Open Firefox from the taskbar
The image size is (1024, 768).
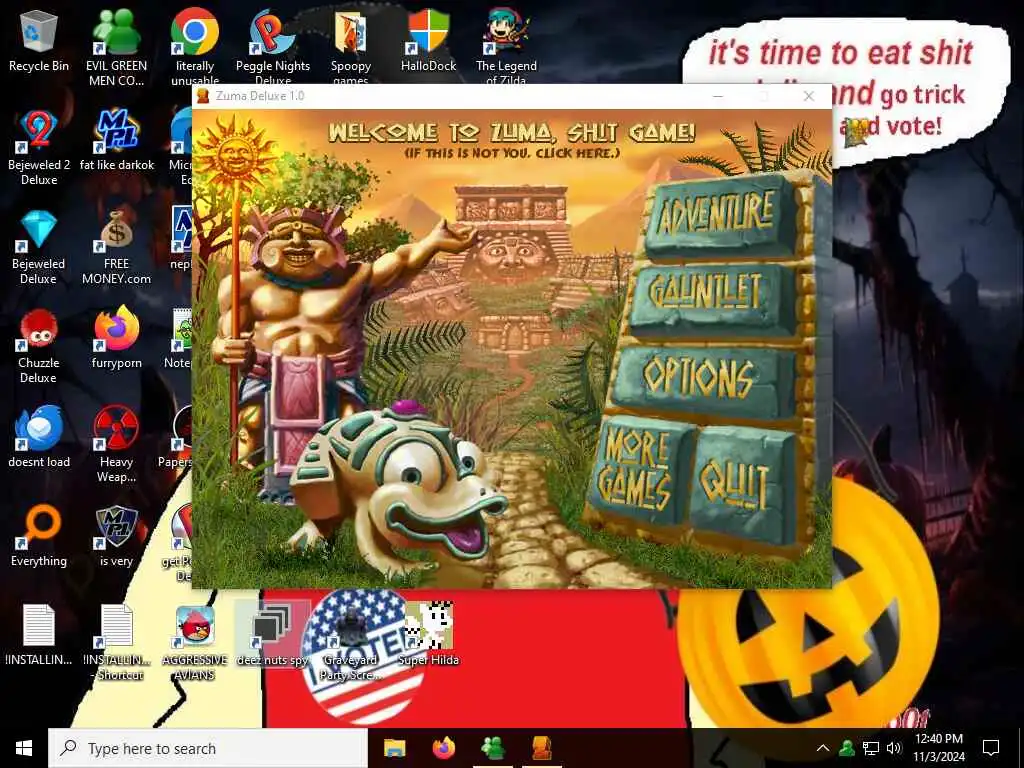[443, 748]
